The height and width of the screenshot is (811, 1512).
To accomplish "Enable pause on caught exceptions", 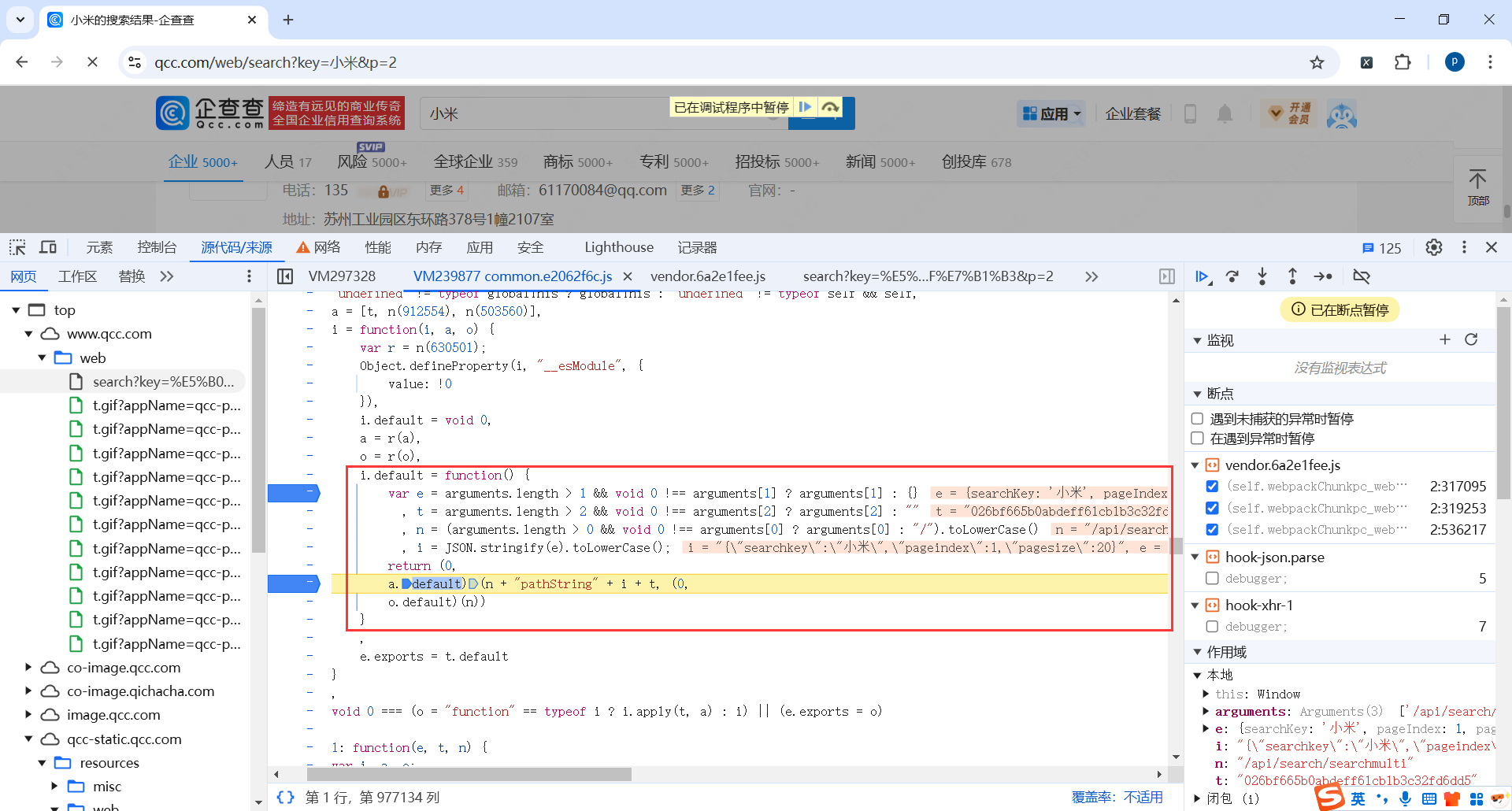I will coord(1198,438).
